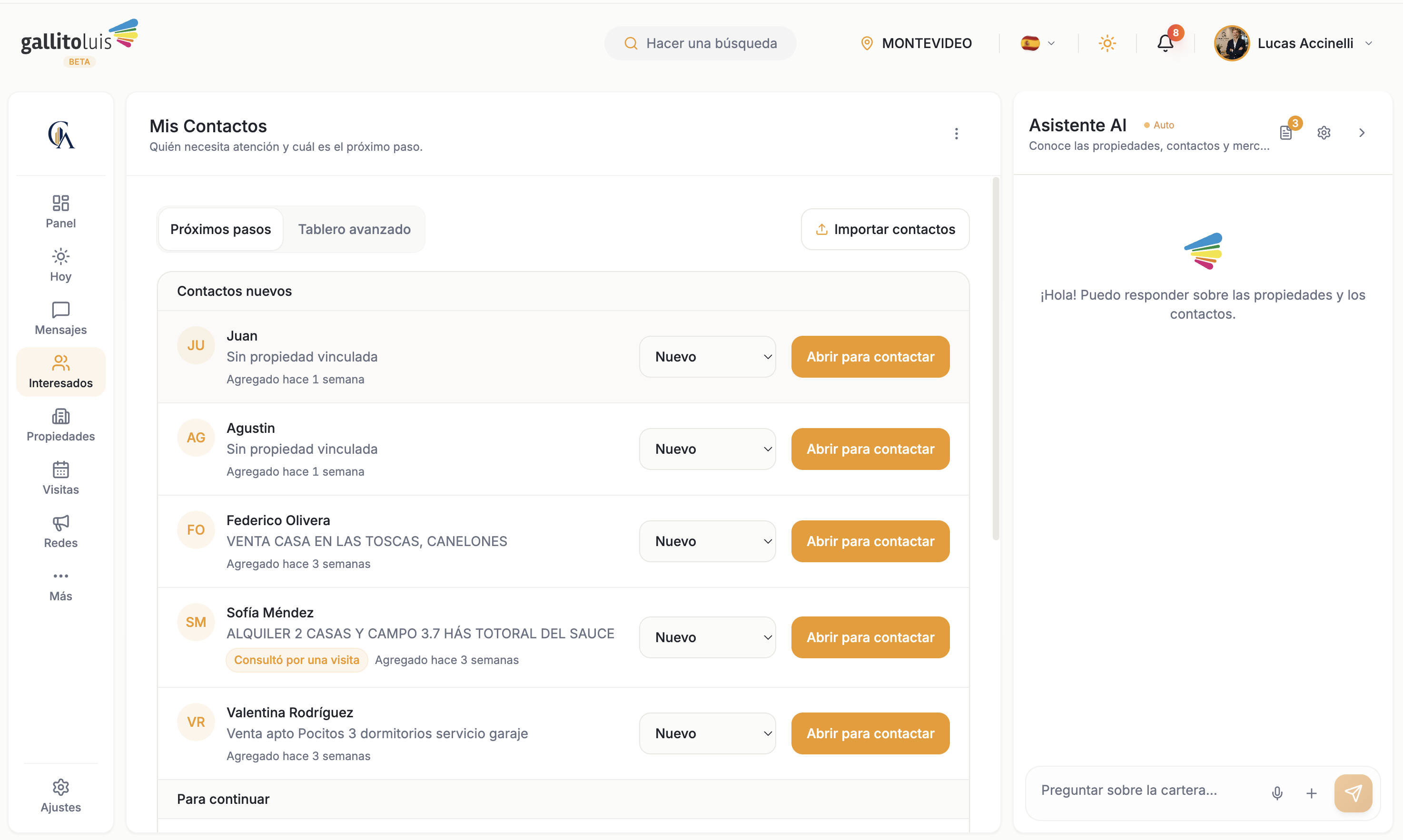Click the Auto mode indicator in assistant
Viewport: 1403px width, 840px height.
point(1159,125)
